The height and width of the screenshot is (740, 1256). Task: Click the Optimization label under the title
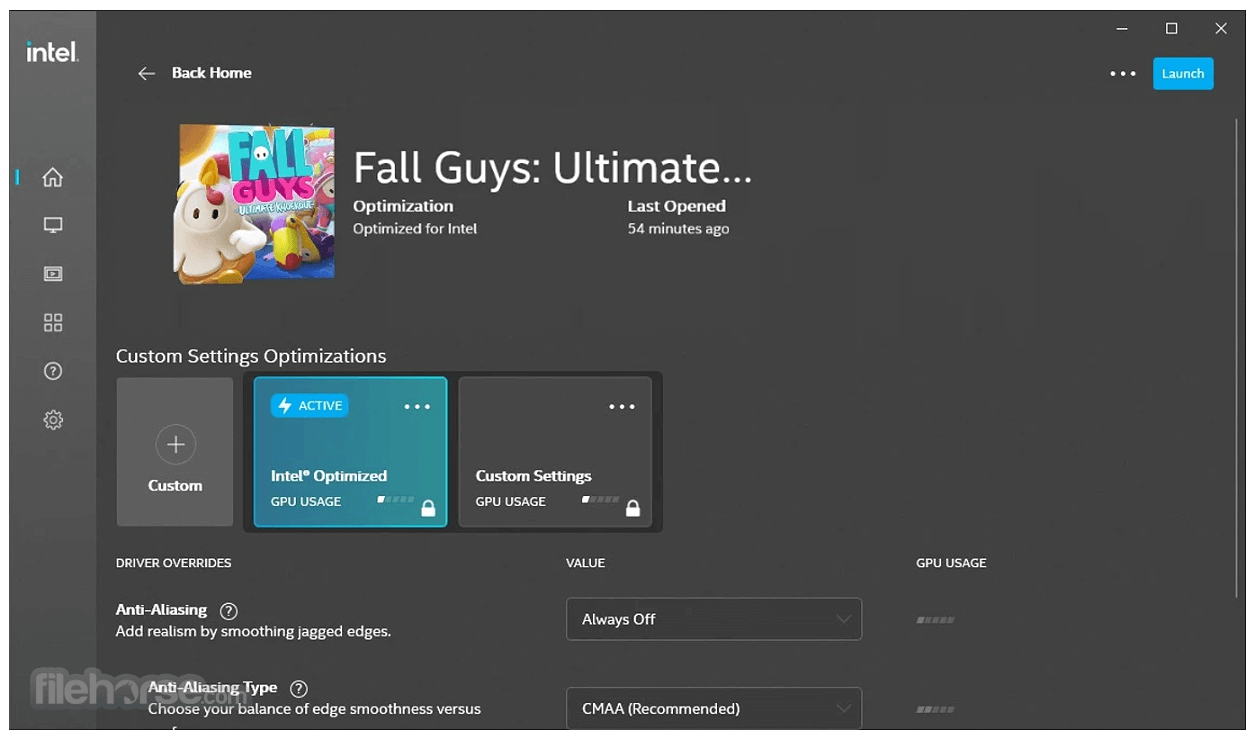coord(403,206)
